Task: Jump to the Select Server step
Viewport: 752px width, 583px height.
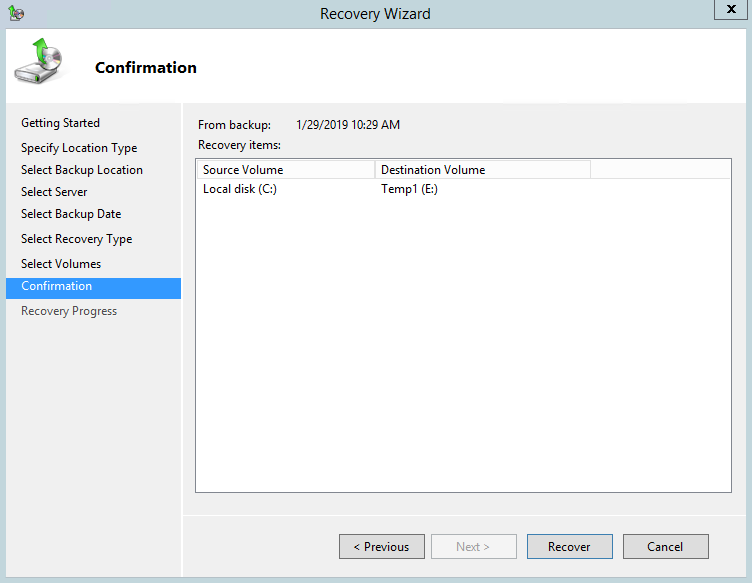Action: coord(54,192)
